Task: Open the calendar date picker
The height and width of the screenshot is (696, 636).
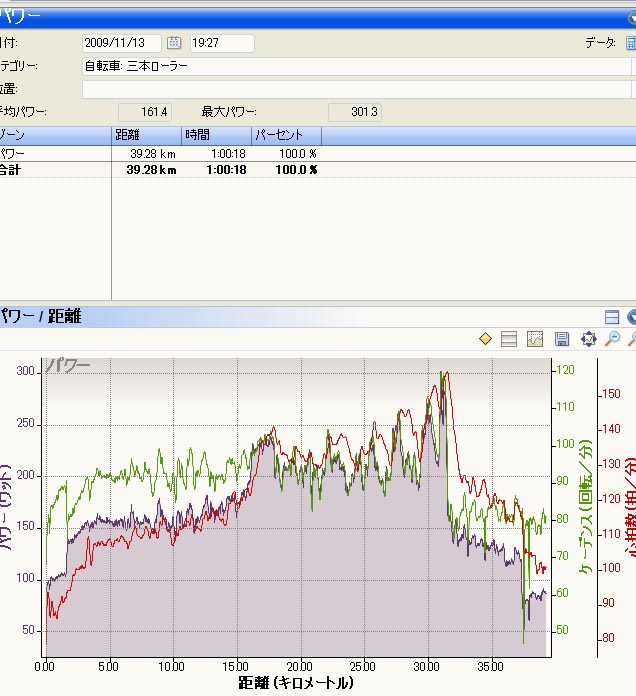Action: 174,43
